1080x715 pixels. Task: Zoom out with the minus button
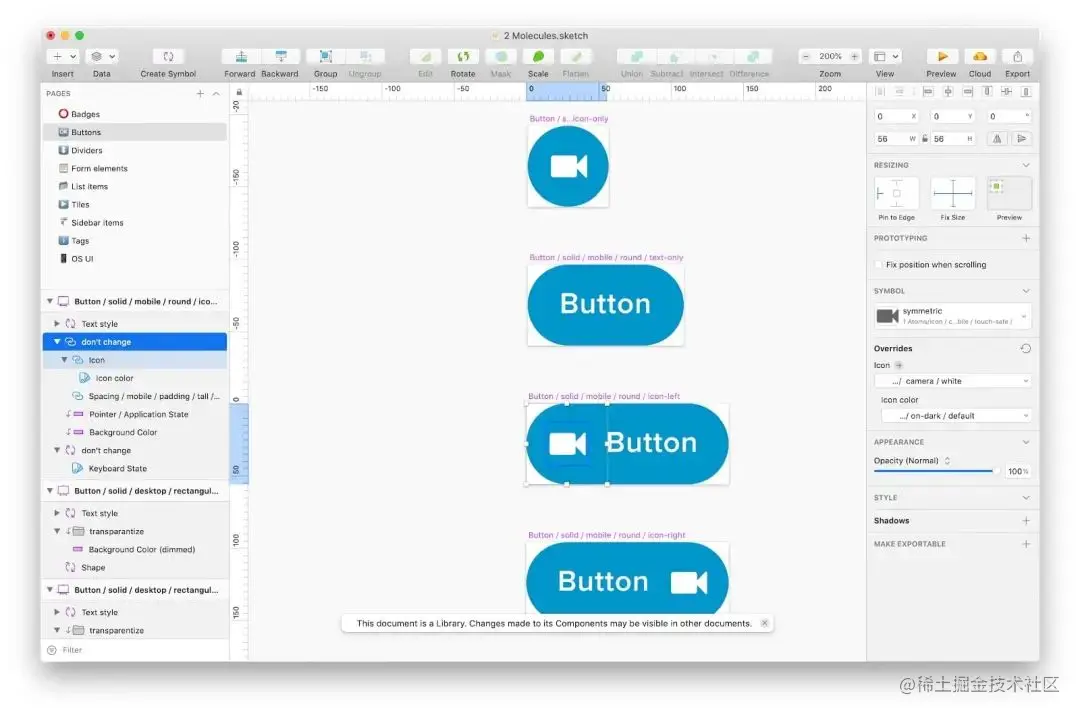pyautogui.click(x=806, y=56)
